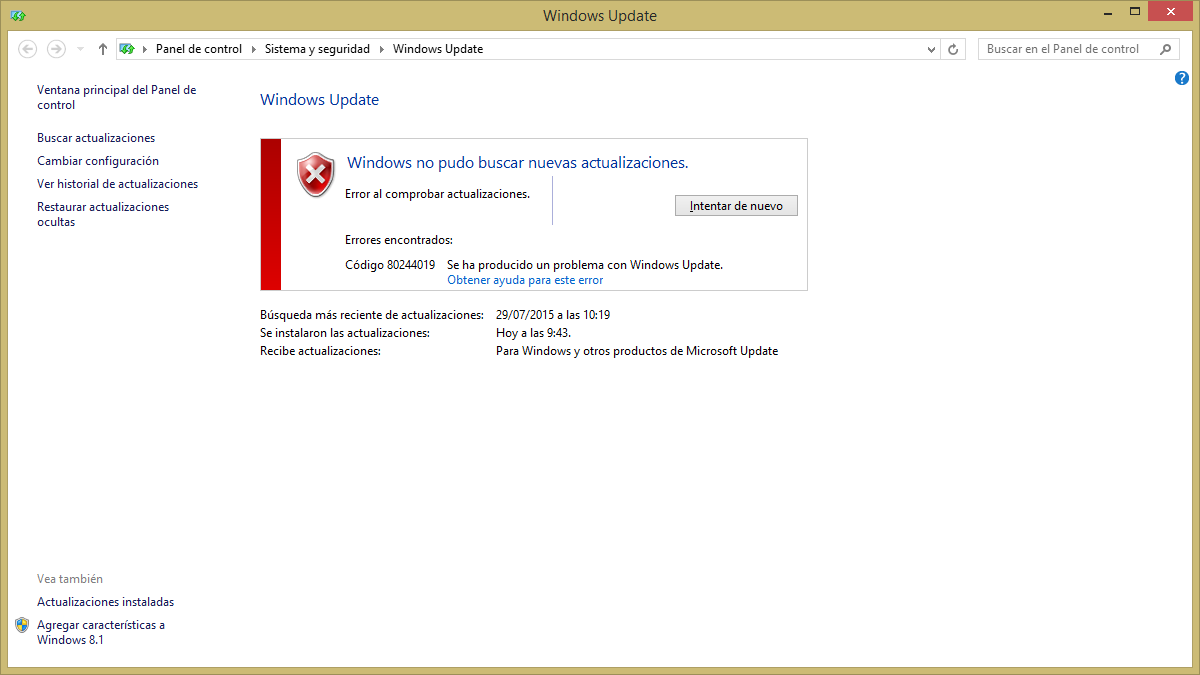Click the Errores encontrados label
The width and height of the screenshot is (1200, 675).
click(x=399, y=240)
